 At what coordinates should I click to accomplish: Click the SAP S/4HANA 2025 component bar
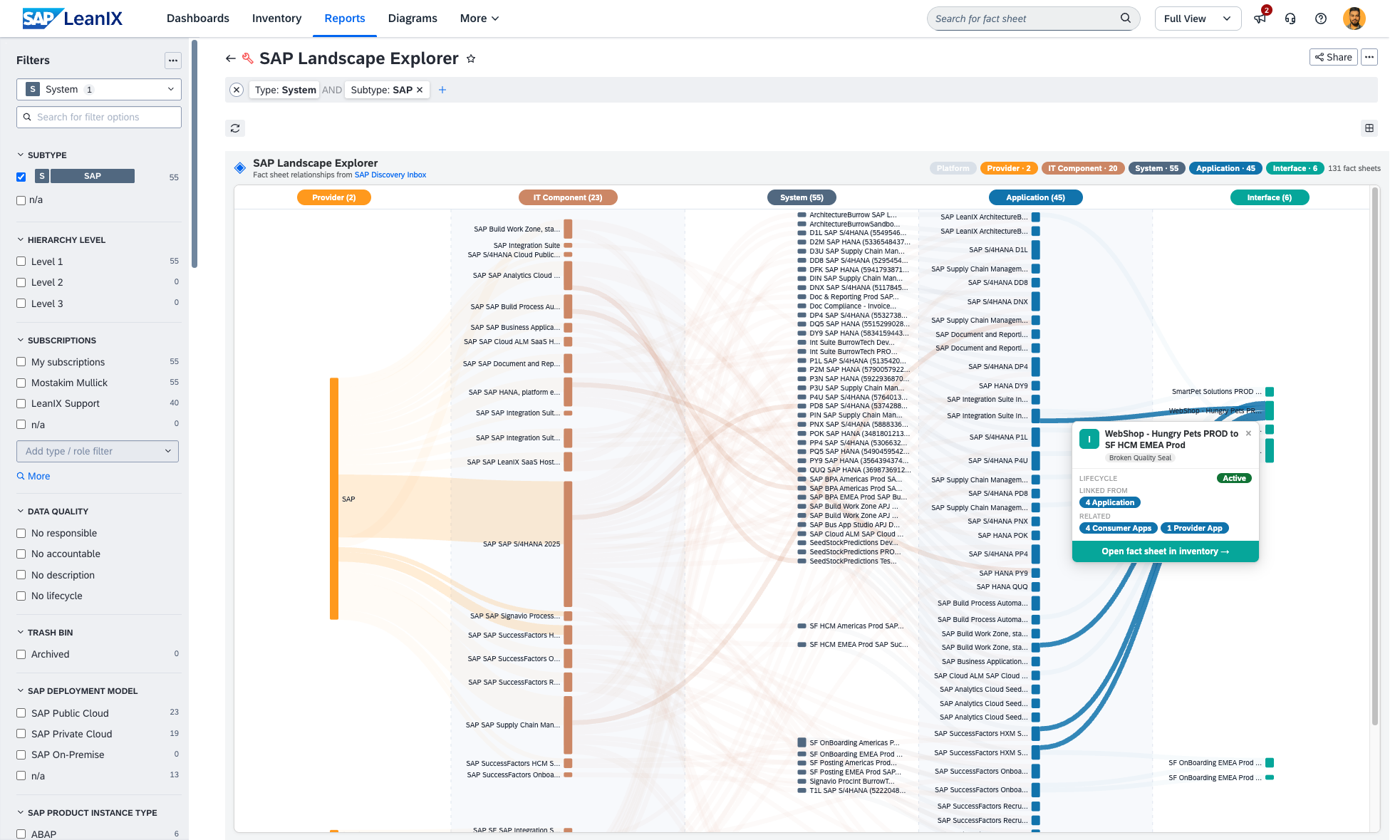(x=568, y=544)
